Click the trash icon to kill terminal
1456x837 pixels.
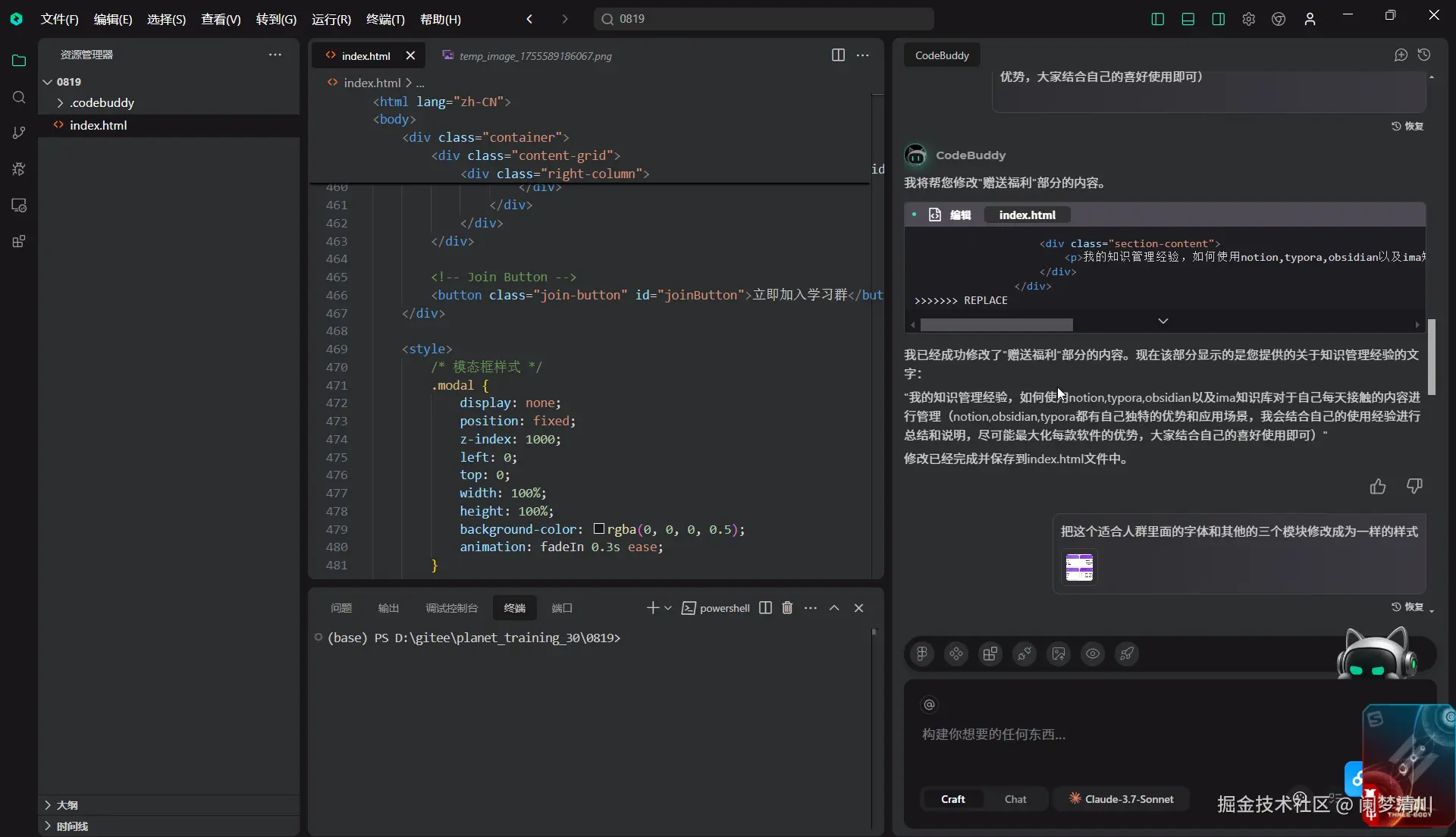coord(787,608)
